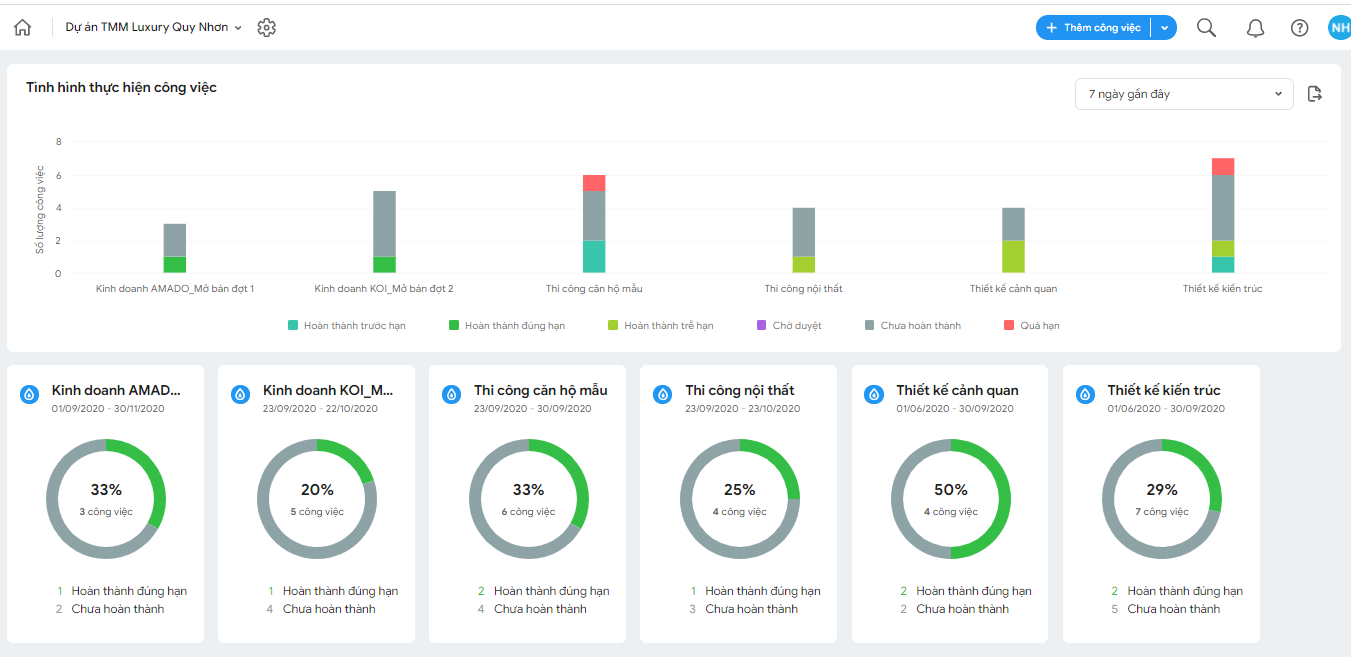
Task: Click blue icon on Thi công nội thất card
Action: tap(662, 395)
